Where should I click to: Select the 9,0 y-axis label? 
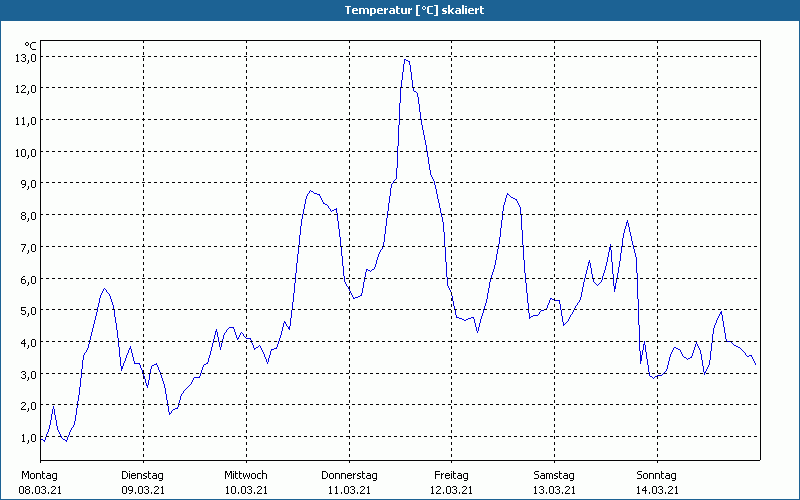28,184
